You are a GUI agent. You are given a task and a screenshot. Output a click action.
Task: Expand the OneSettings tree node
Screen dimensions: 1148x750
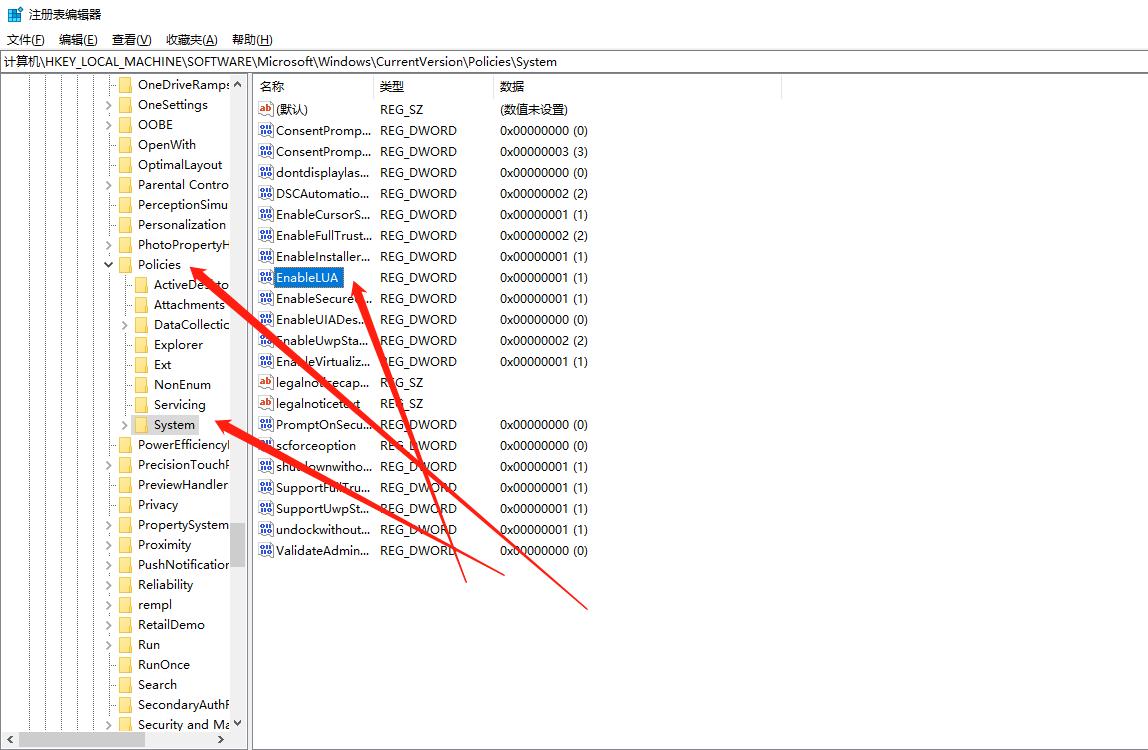(x=108, y=105)
